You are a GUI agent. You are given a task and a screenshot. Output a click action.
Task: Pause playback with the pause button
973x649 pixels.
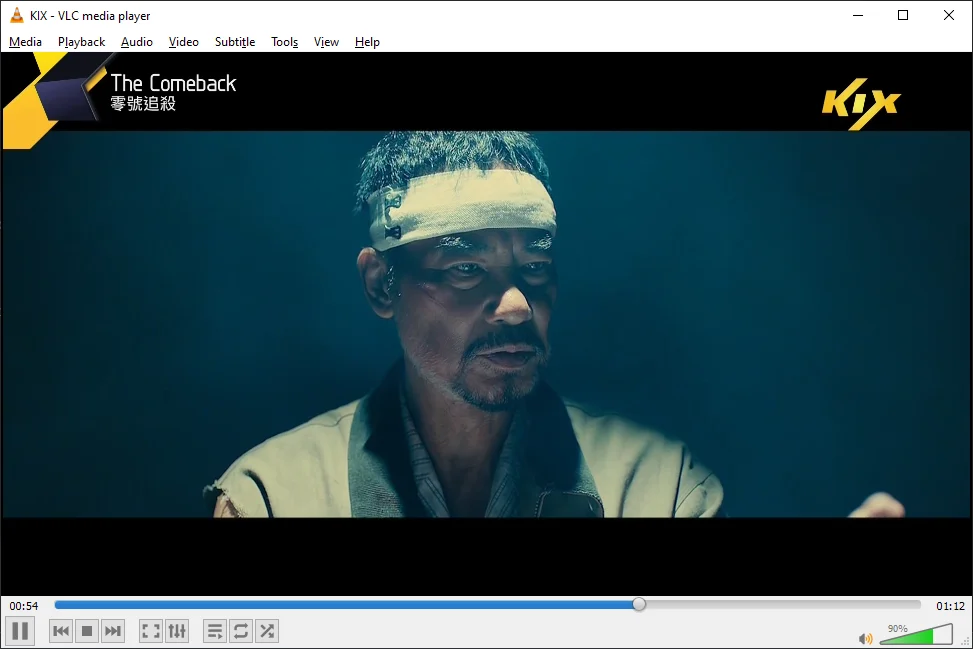pyautogui.click(x=20, y=631)
